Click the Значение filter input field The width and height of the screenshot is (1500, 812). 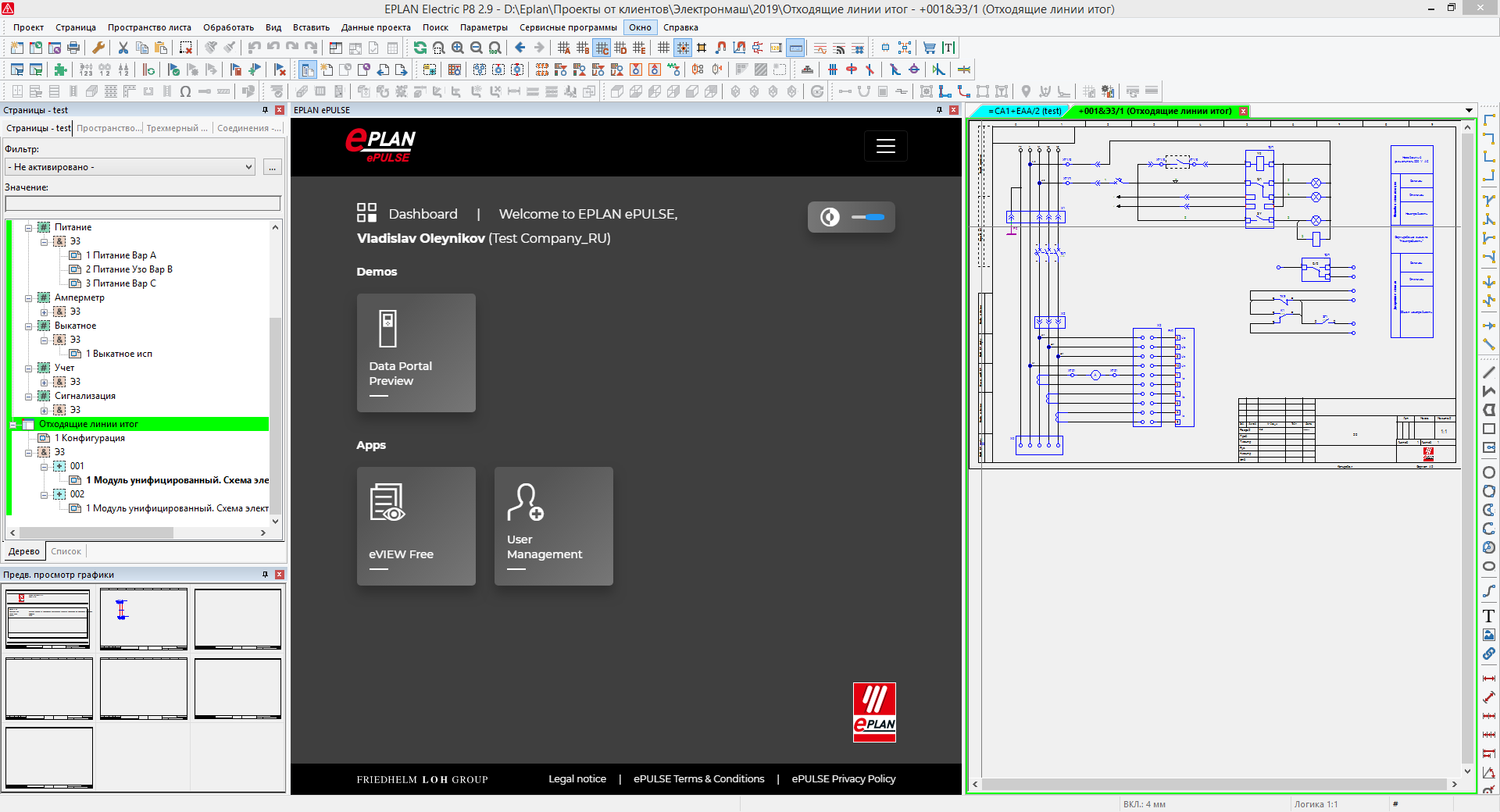143,203
